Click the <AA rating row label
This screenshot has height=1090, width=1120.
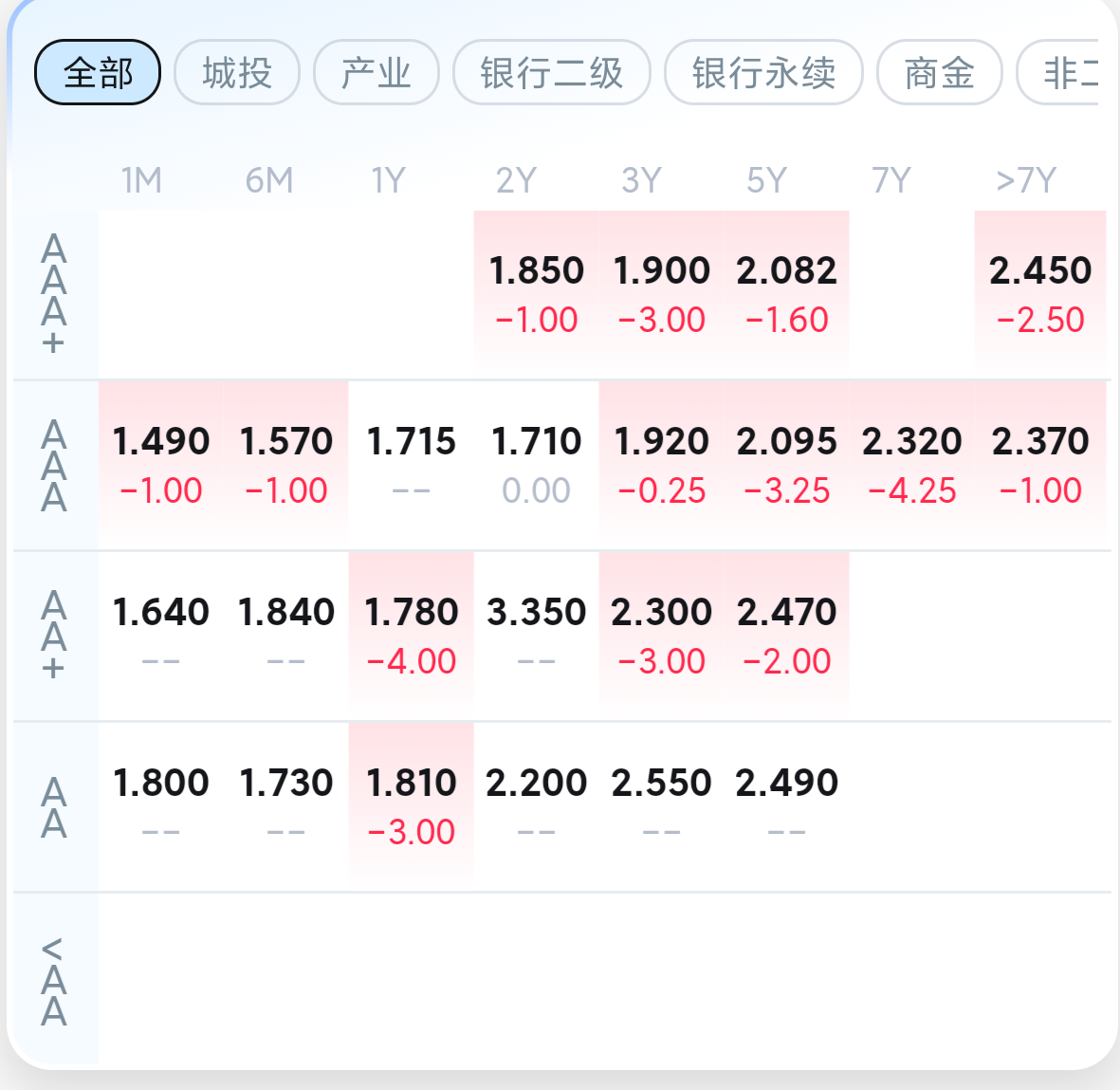pos(54,980)
